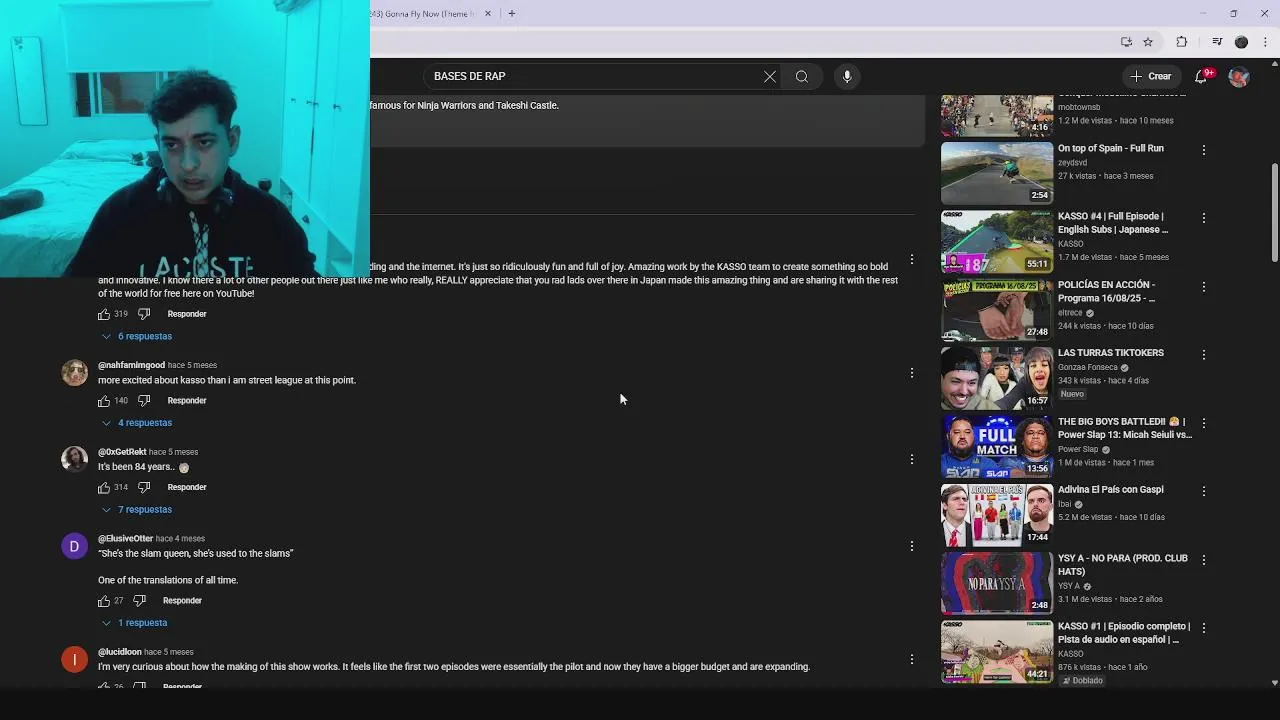
Task: Open @nahfamimgood's profile avatar
Action: (74, 372)
